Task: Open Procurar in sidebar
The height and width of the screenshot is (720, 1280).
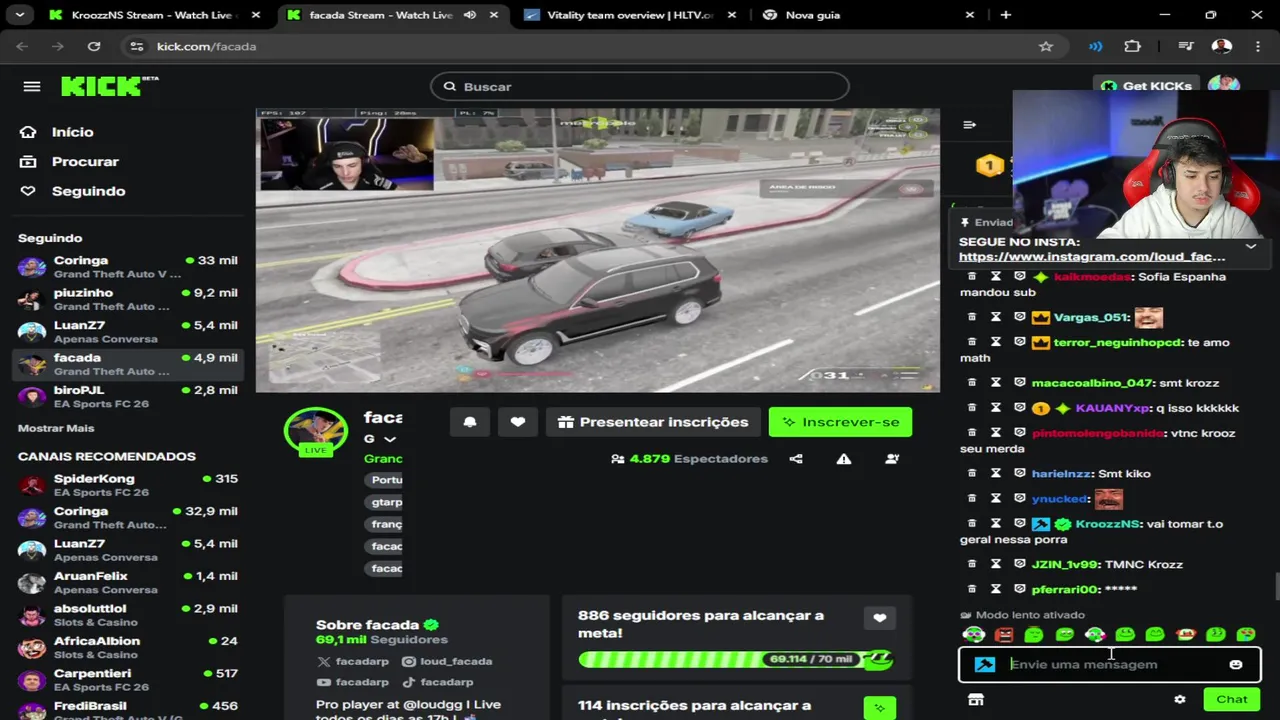Action: 70,161
